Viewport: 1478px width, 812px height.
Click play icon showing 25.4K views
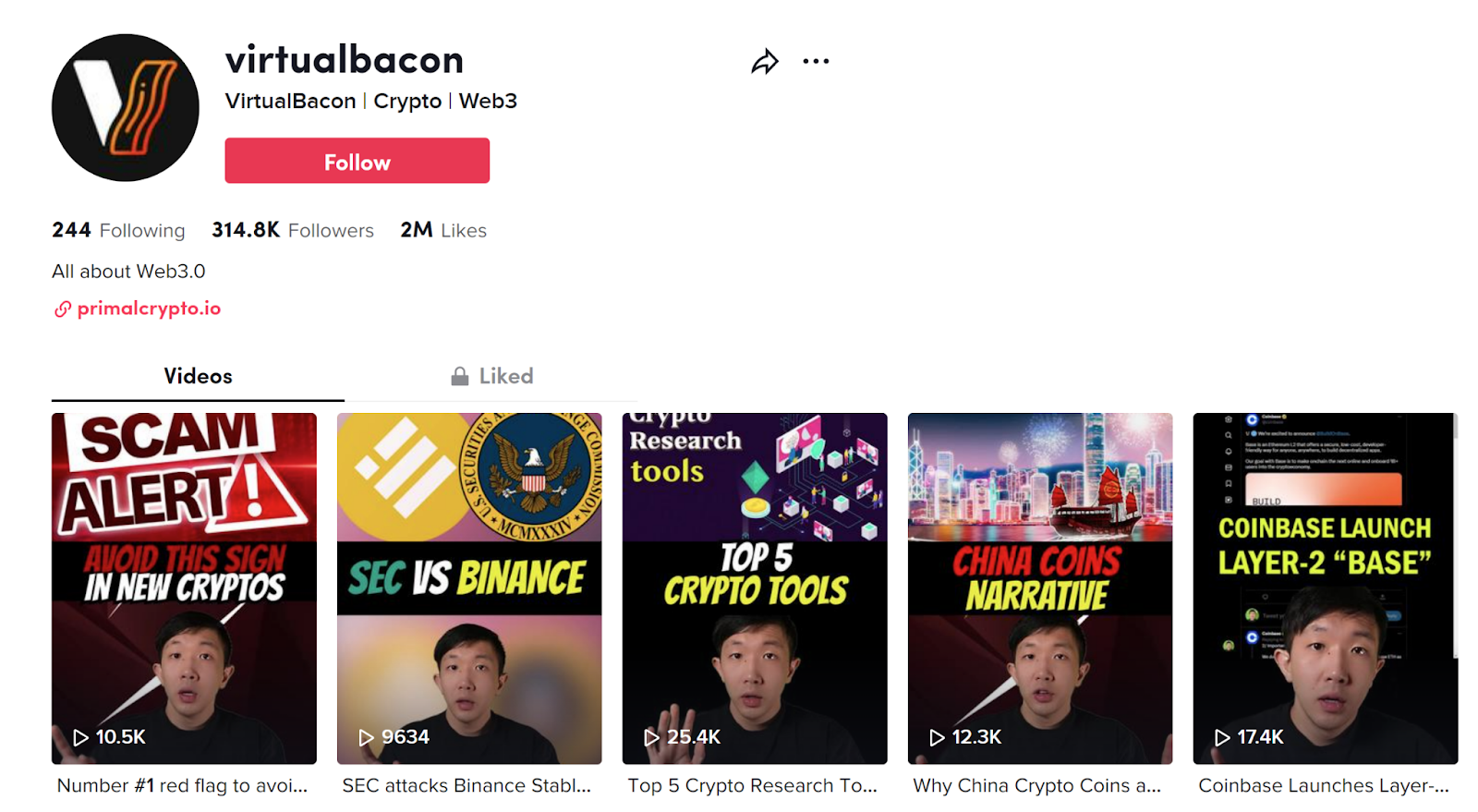point(651,737)
